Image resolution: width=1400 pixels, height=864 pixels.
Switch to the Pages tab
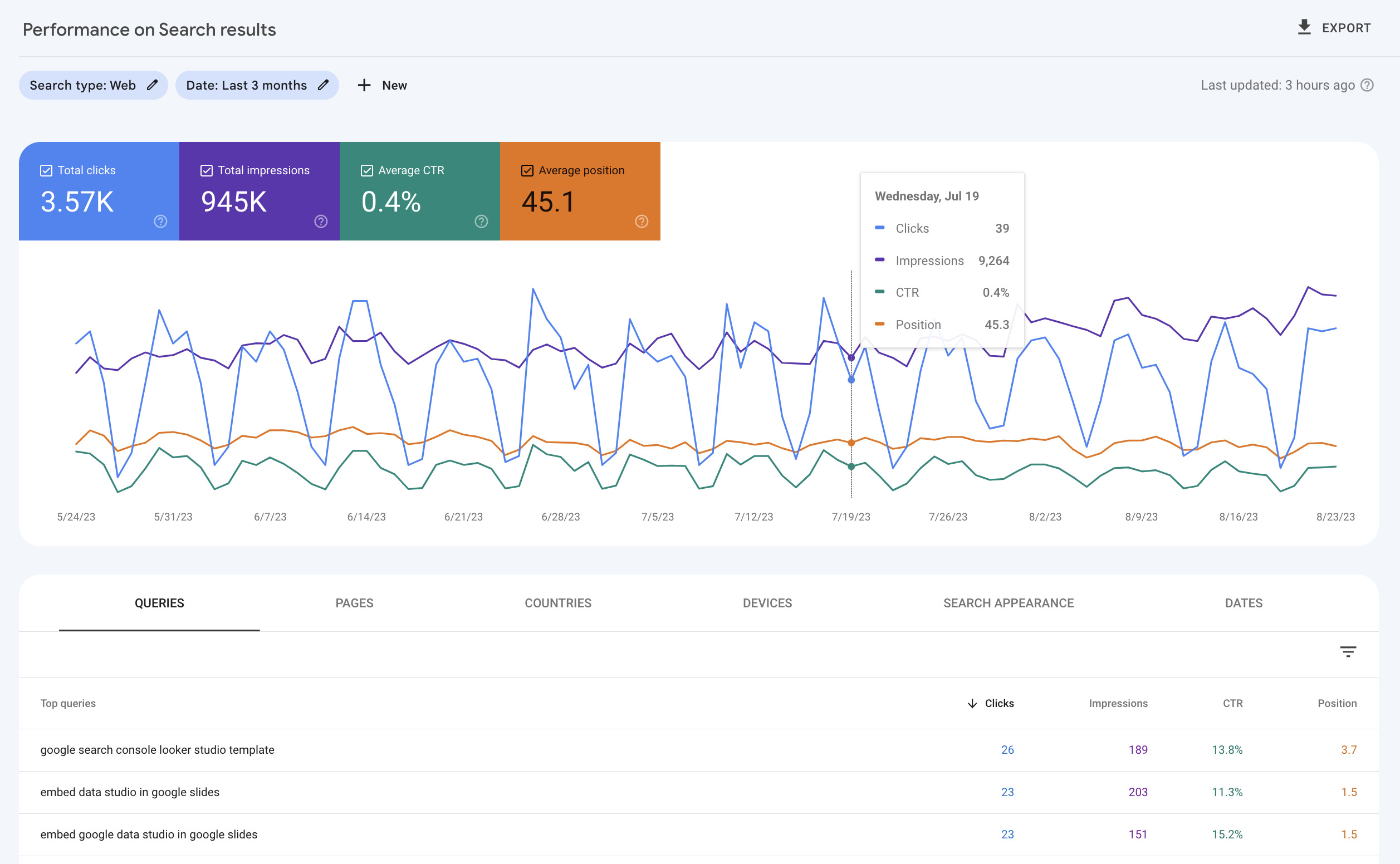[x=354, y=603]
